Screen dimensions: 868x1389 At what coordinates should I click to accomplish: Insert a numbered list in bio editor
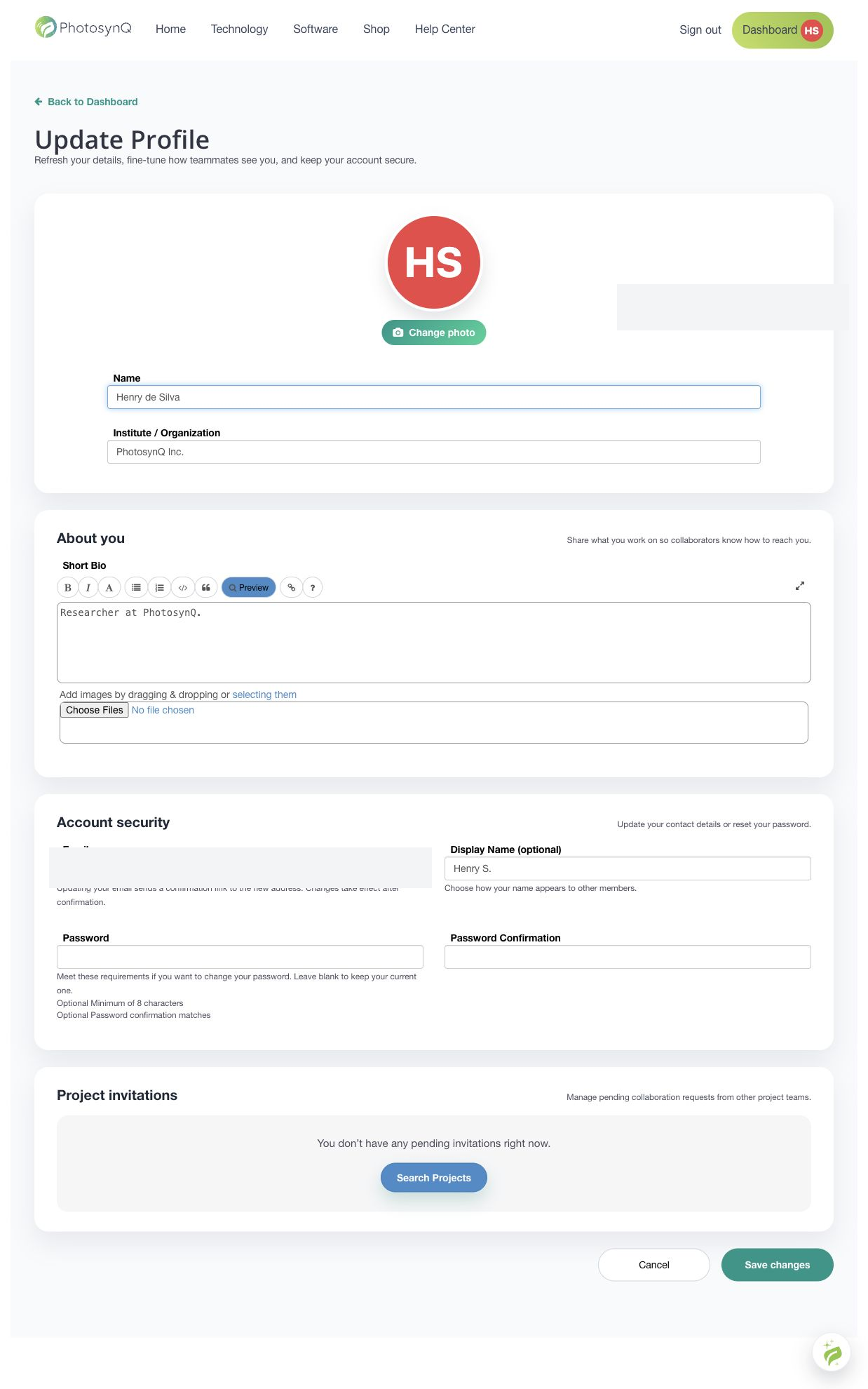point(159,587)
